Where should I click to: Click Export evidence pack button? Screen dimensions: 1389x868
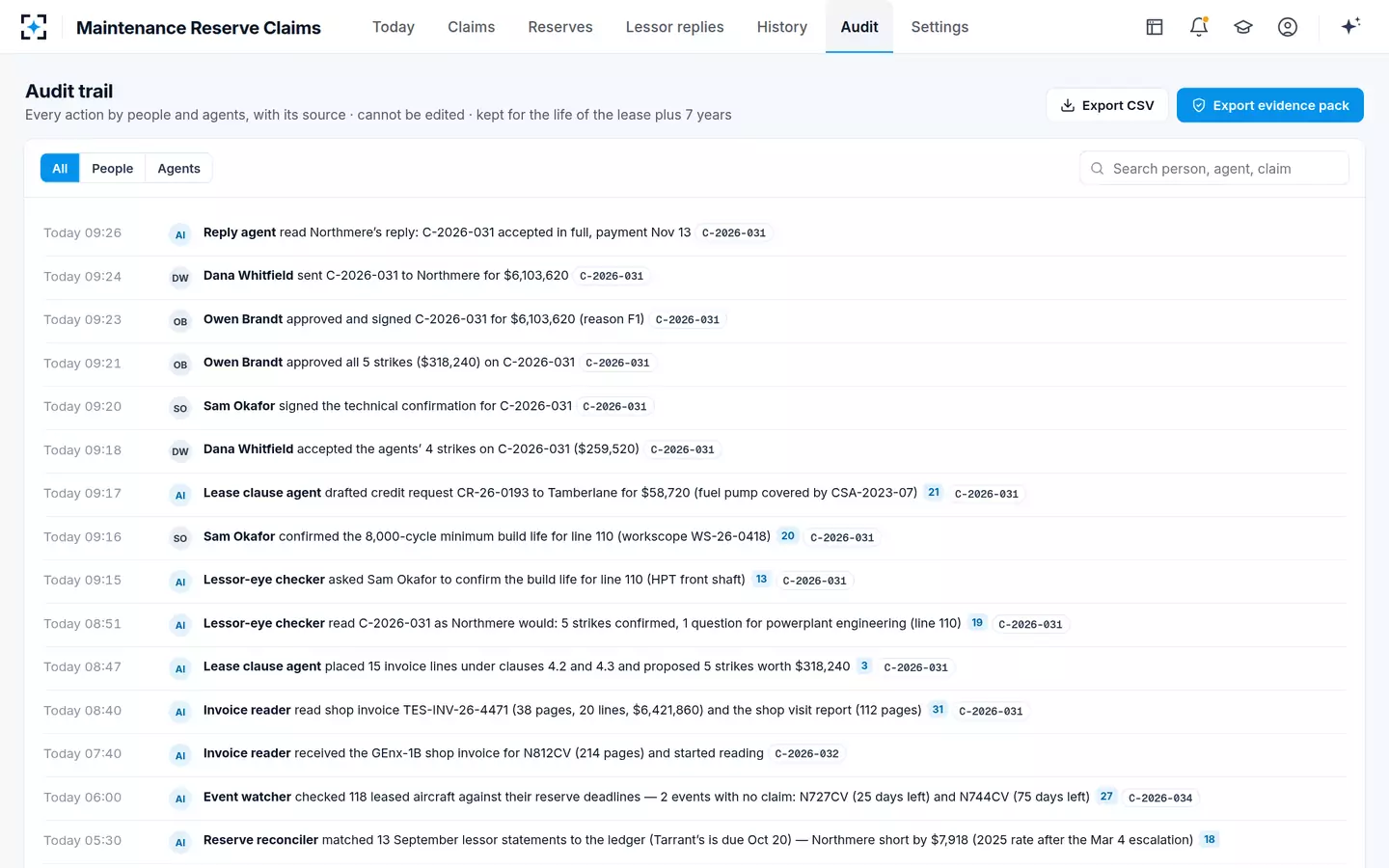click(1270, 105)
